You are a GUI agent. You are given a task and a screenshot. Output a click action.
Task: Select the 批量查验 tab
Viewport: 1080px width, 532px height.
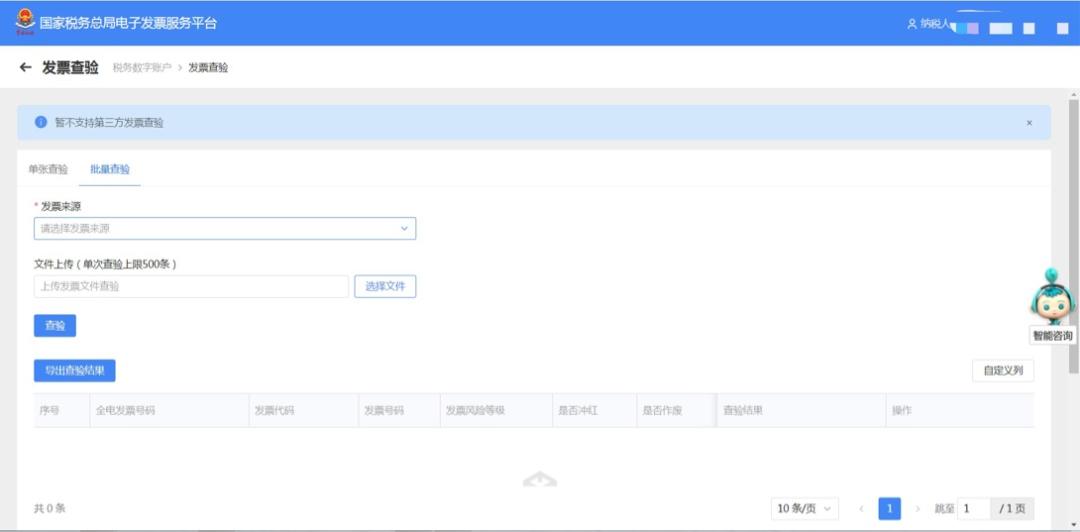tap(110, 169)
